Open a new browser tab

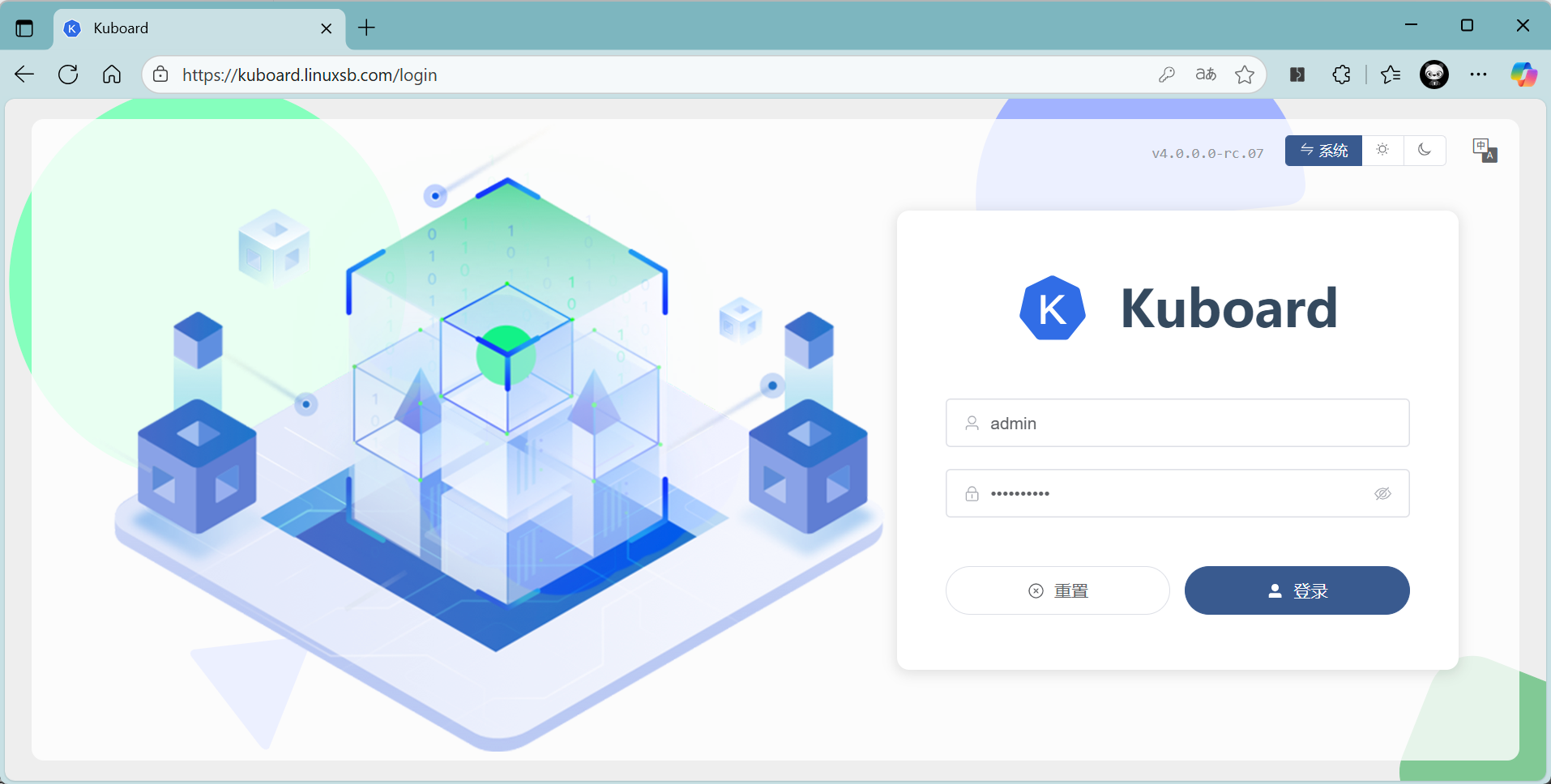click(x=366, y=28)
